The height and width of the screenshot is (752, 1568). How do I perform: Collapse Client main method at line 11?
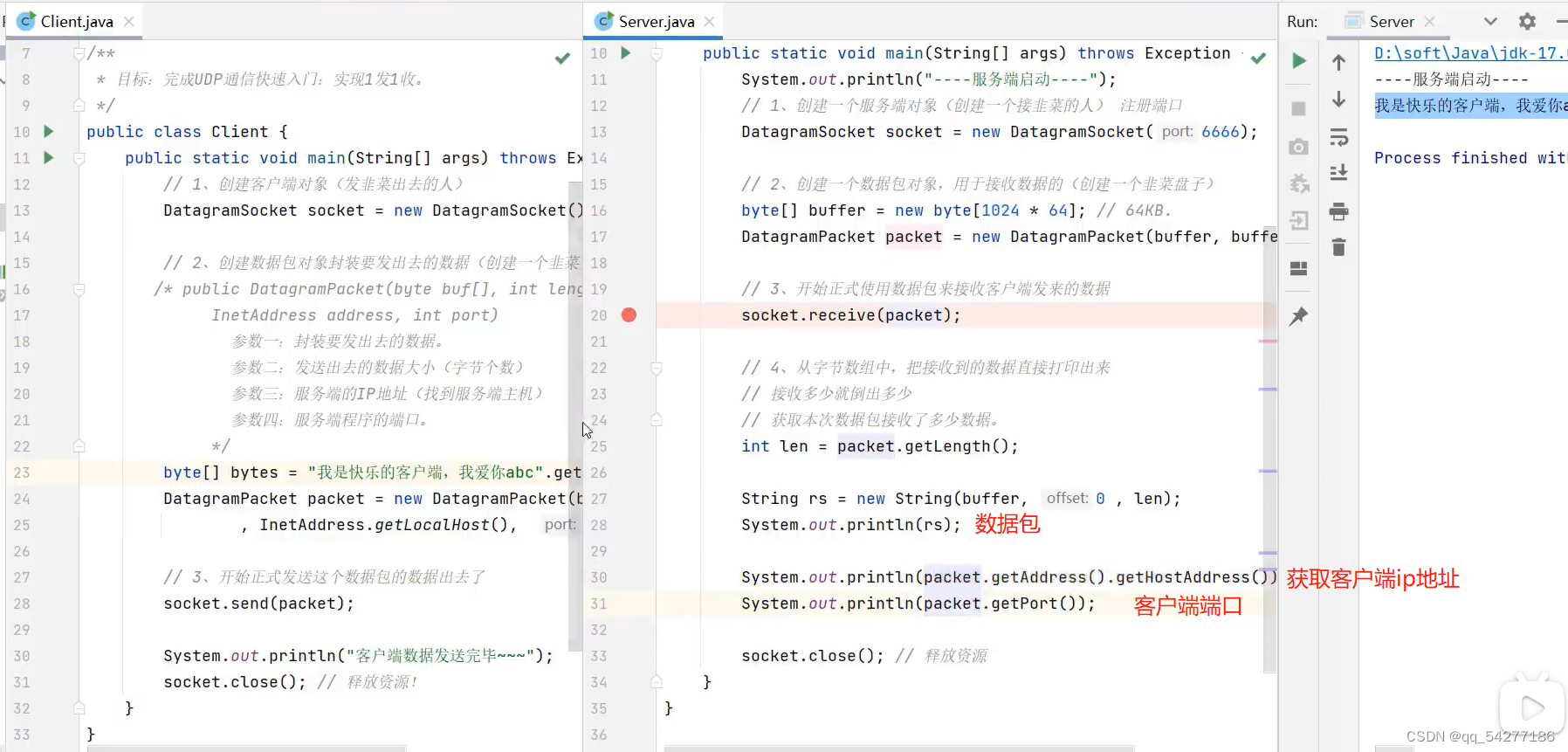79,158
